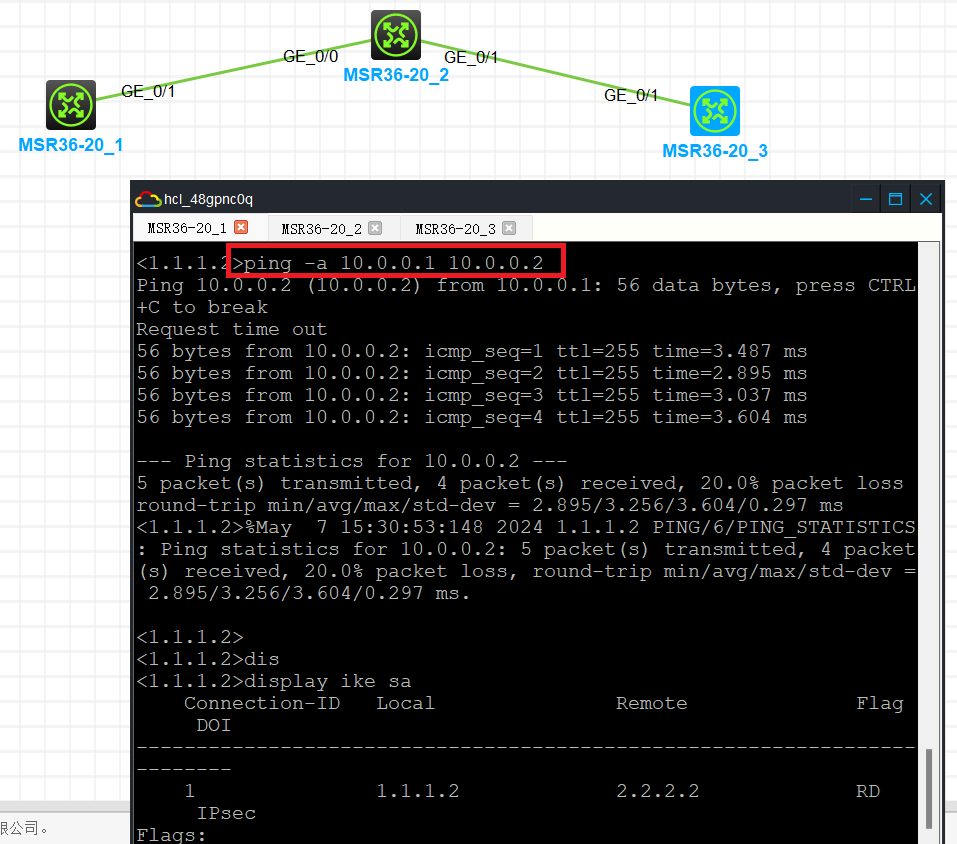Click the hcl_48gpnc0q window title
The height and width of the screenshot is (844, 957).
tap(208, 200)
